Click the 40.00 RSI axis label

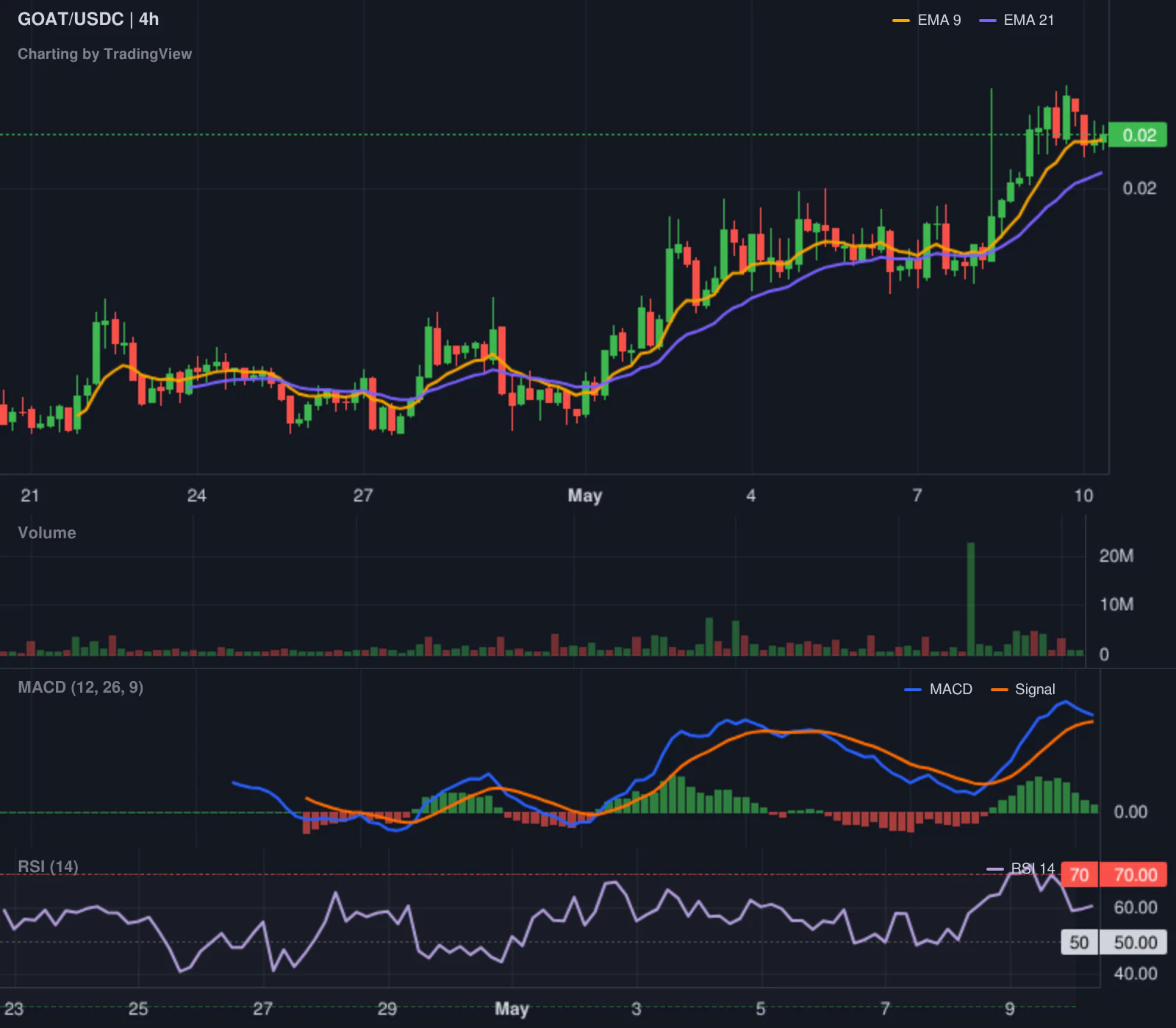click(x=1136, y=974)
